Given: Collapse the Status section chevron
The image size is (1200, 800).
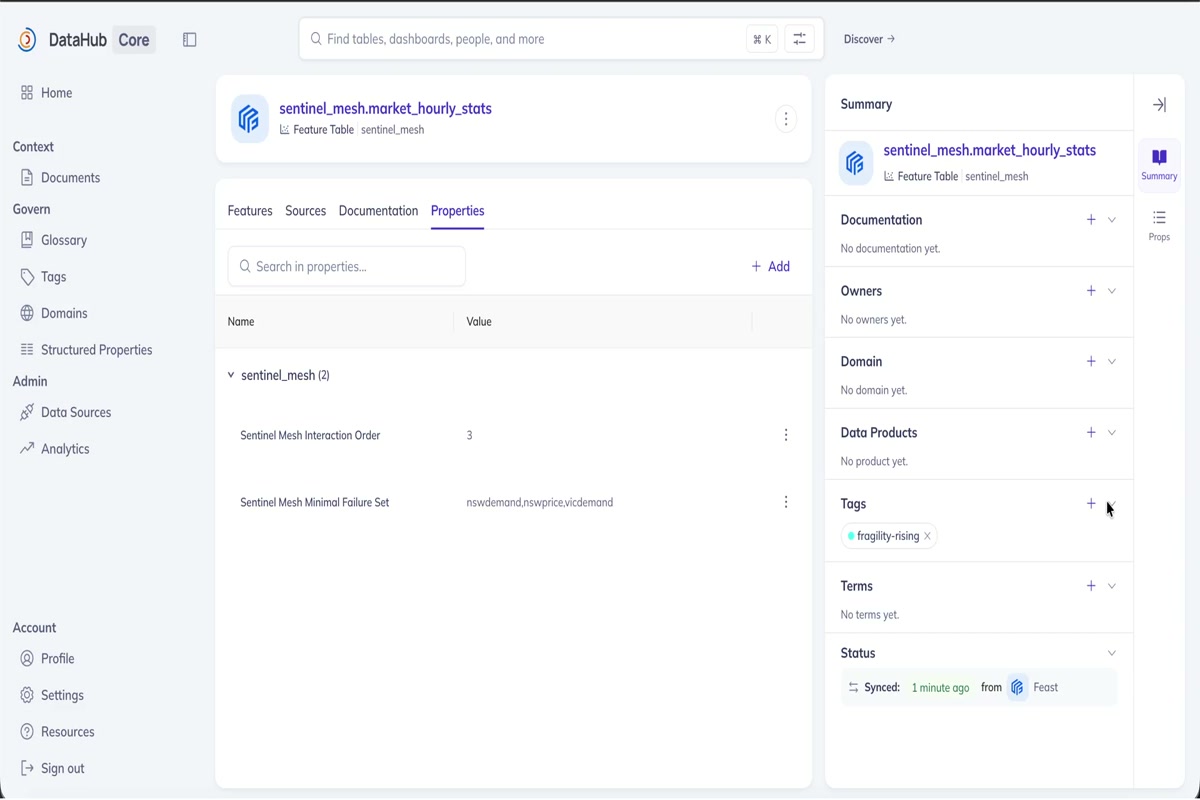Looking at the screenshot, I should coord(1112,653).
